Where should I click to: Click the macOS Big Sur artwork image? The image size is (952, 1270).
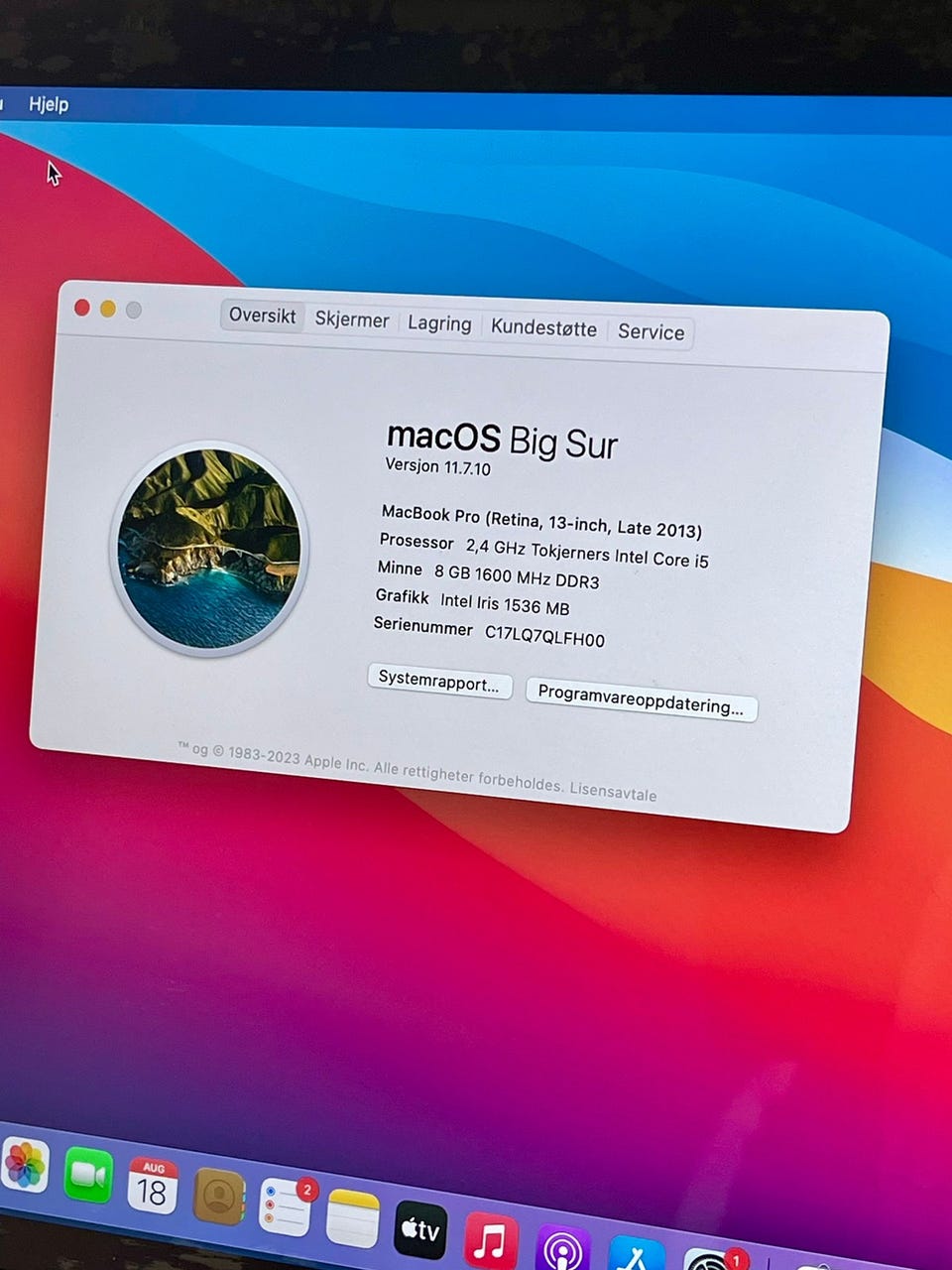click(x=209, y=549)
